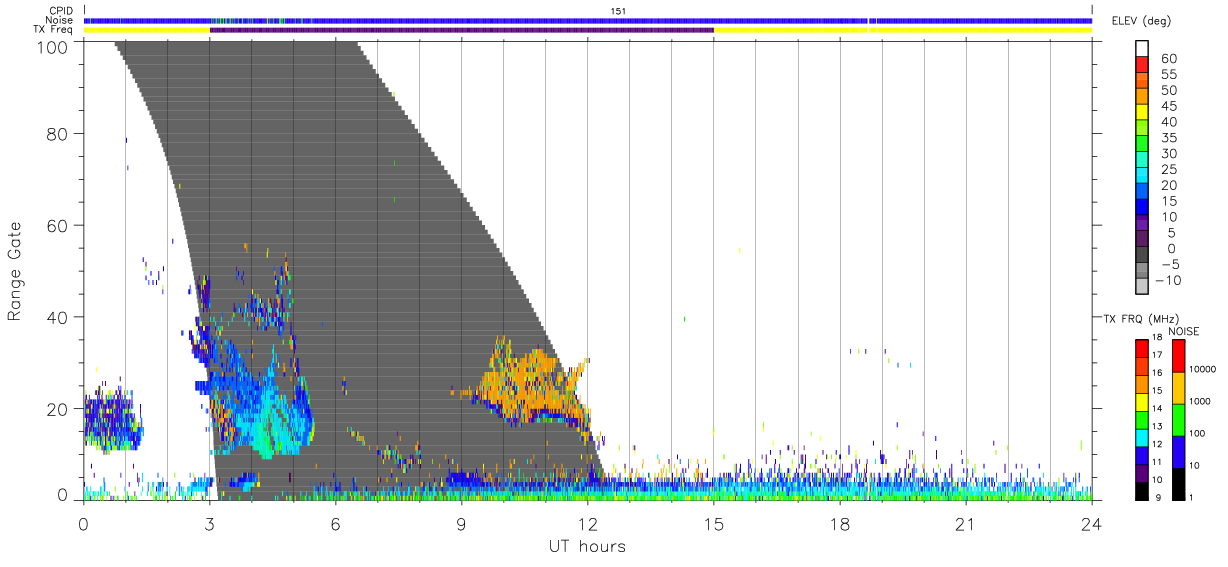Click the 30 label on ELEV scale
This screenshot has width=1228, height=567.
(x=1168, y=154)
